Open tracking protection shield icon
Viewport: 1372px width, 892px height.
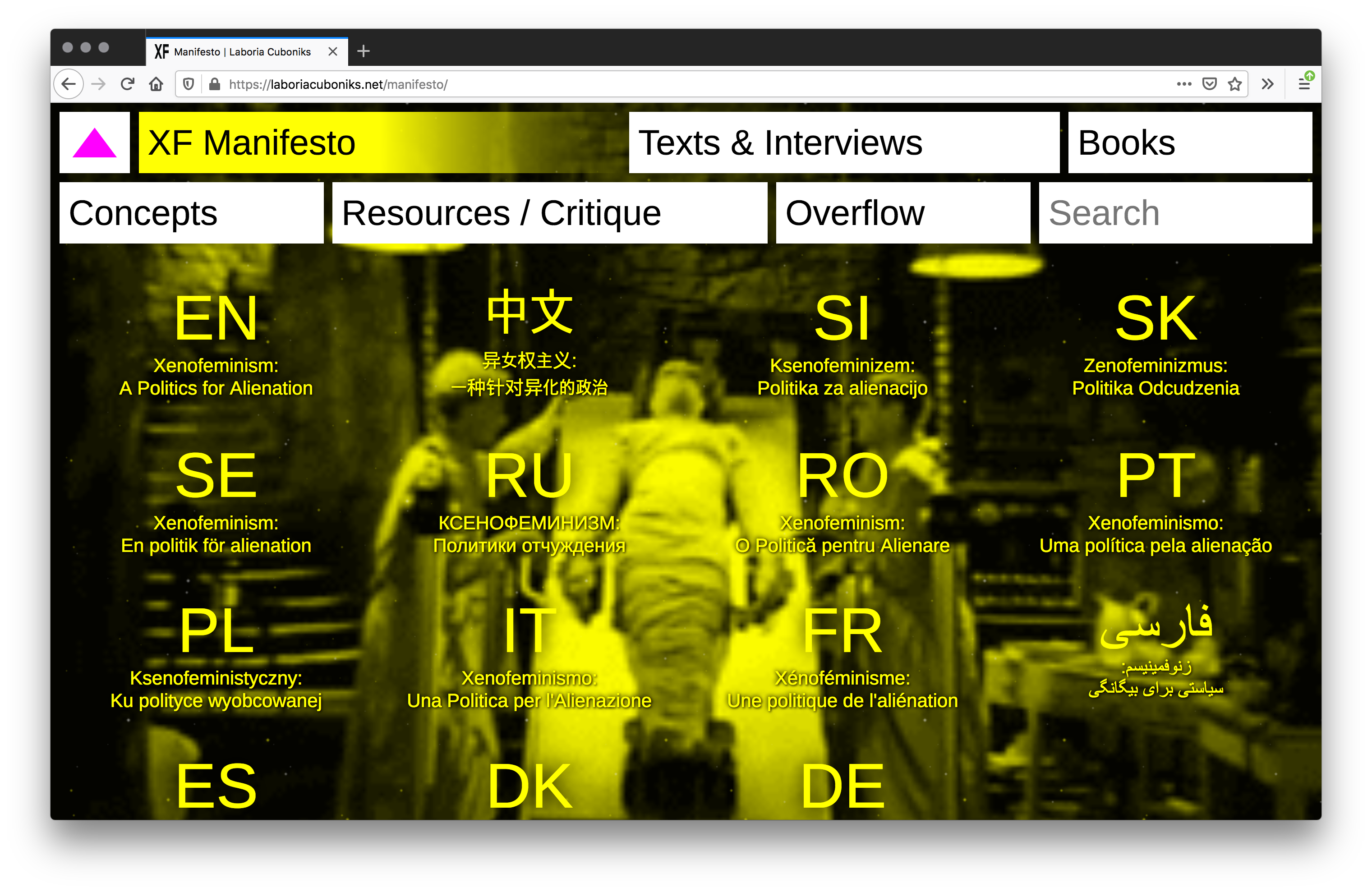tap(189, 84)
